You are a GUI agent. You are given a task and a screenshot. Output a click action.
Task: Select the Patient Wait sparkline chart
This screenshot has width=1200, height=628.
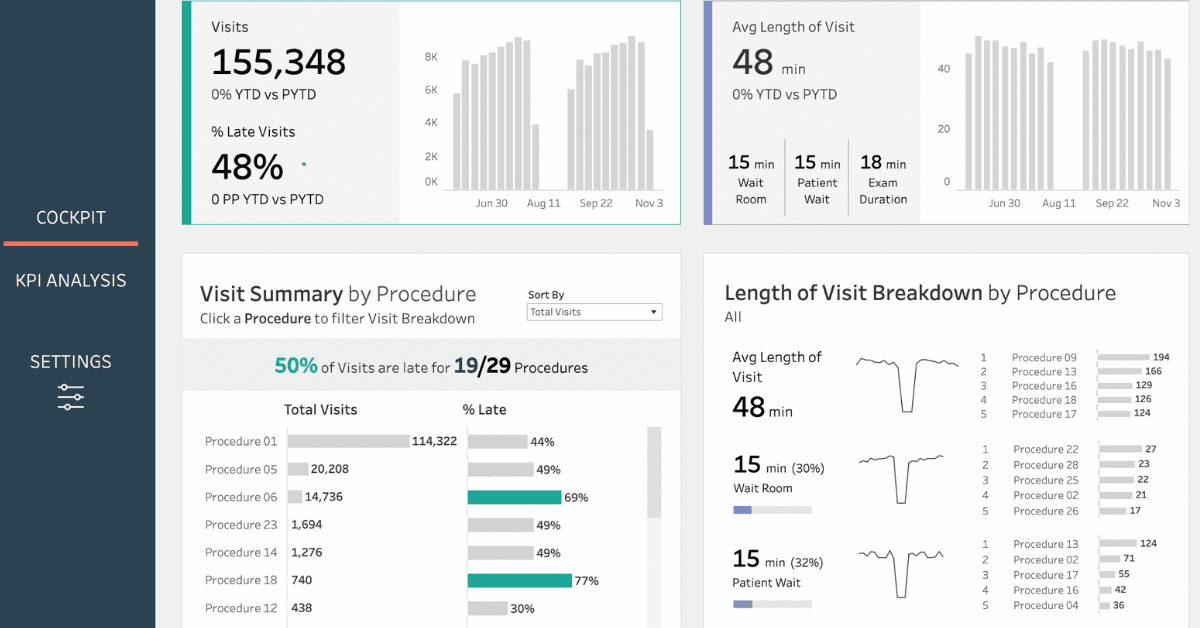click(x=907, y=569)
